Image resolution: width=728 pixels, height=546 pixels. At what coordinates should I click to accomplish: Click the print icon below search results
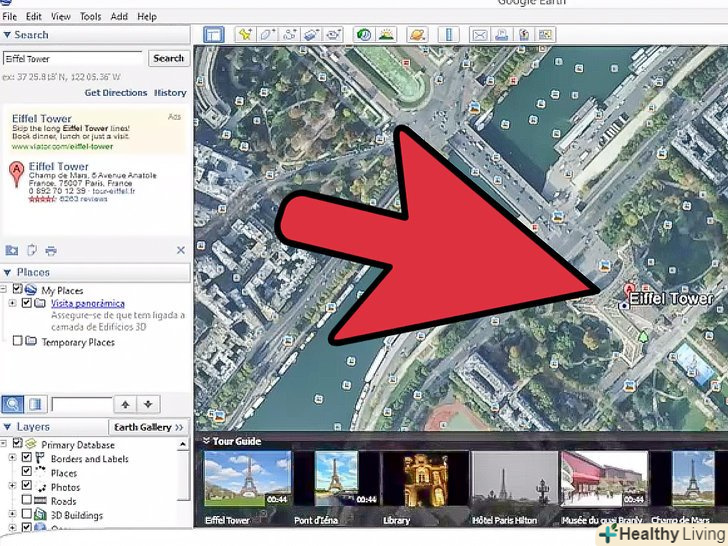tap(51, 250)
